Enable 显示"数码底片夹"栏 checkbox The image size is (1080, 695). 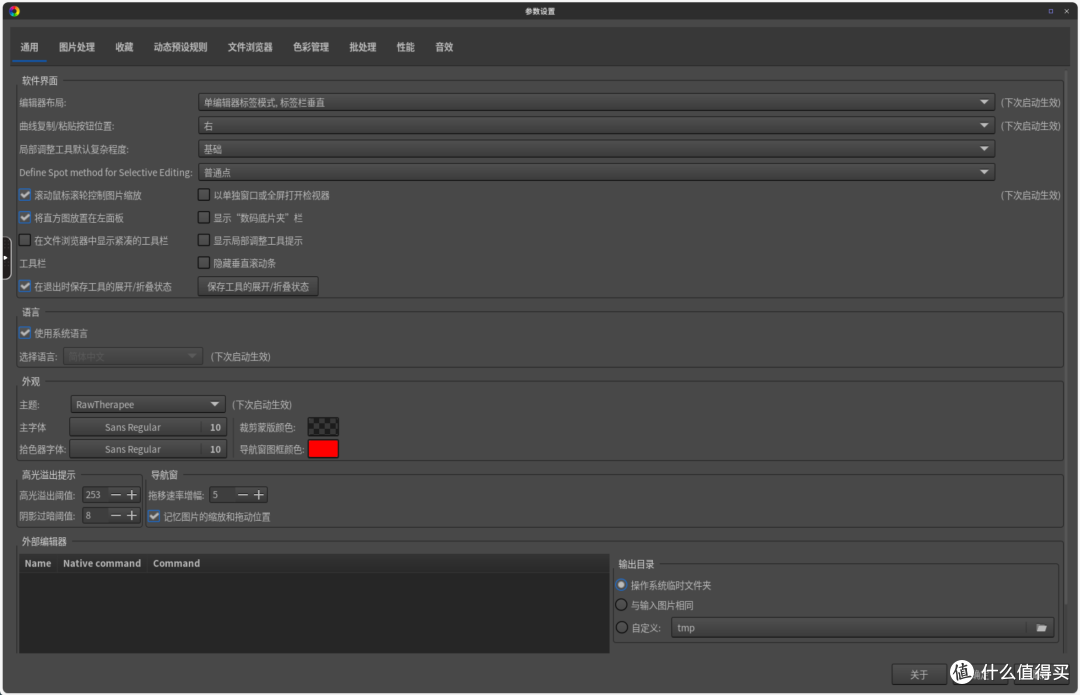point(204,218)
